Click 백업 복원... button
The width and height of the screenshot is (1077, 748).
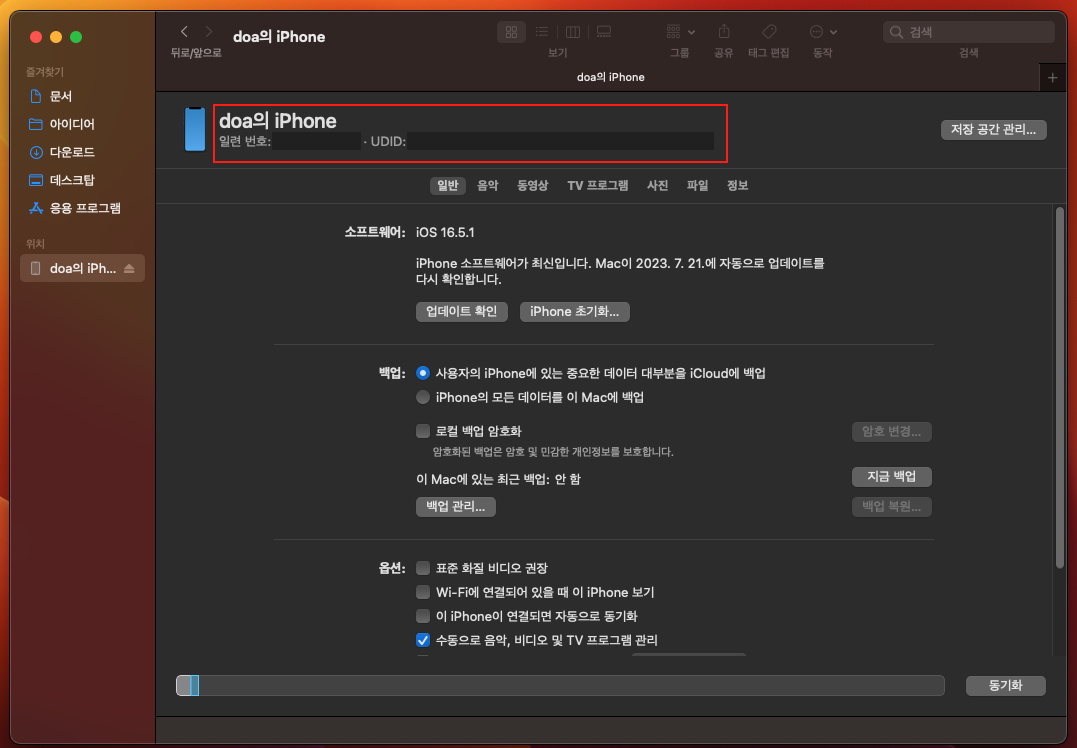coord(892,507)
